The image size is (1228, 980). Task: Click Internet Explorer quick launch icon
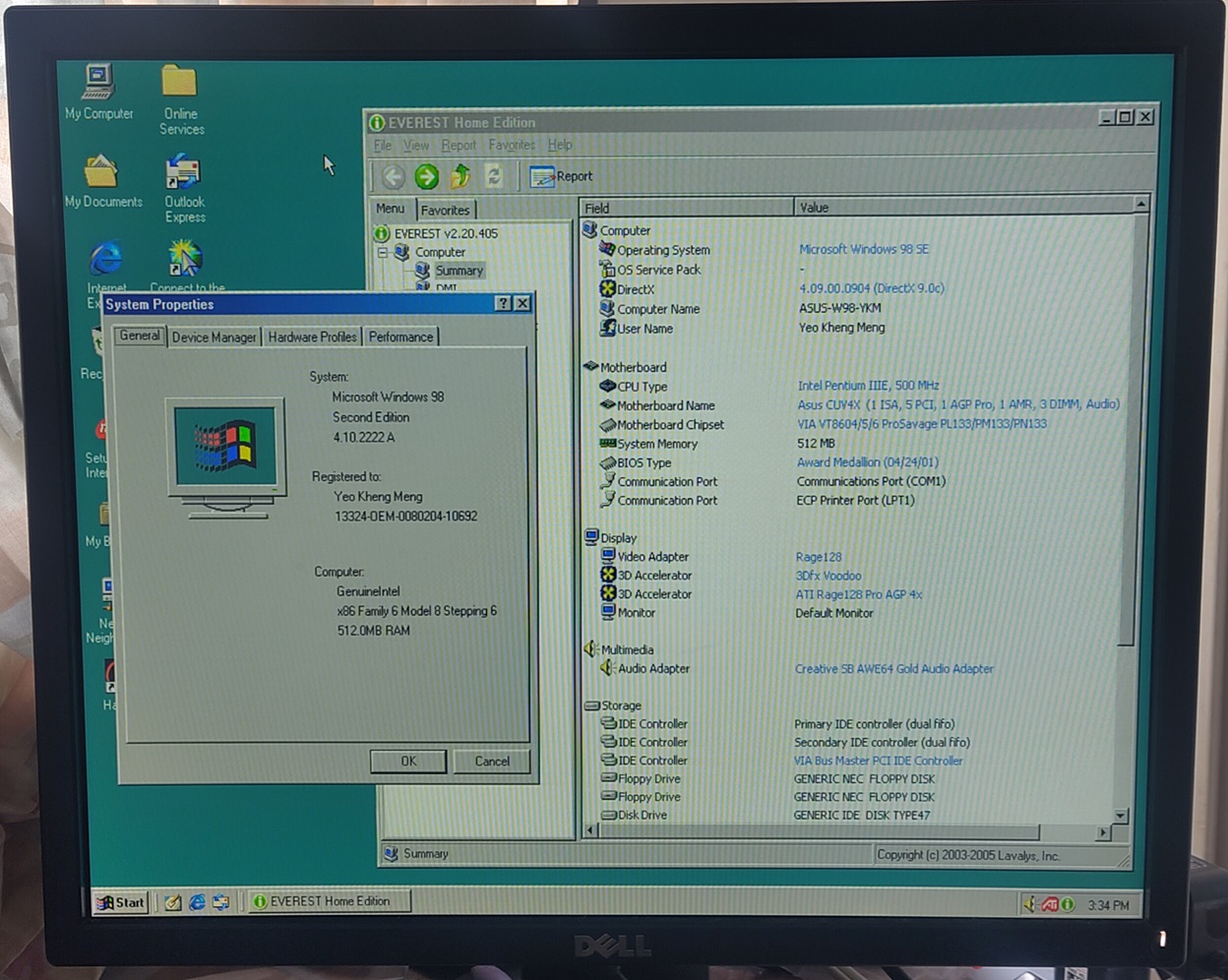[x=197, y=902]
